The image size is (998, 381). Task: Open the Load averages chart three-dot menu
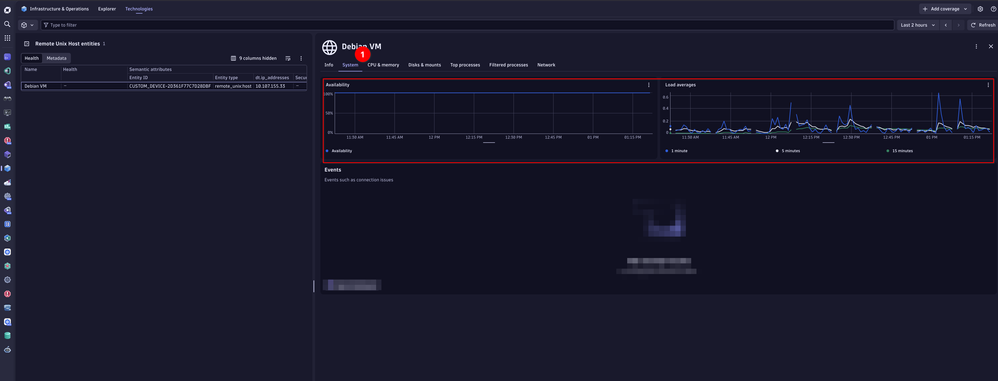(988, 85)
